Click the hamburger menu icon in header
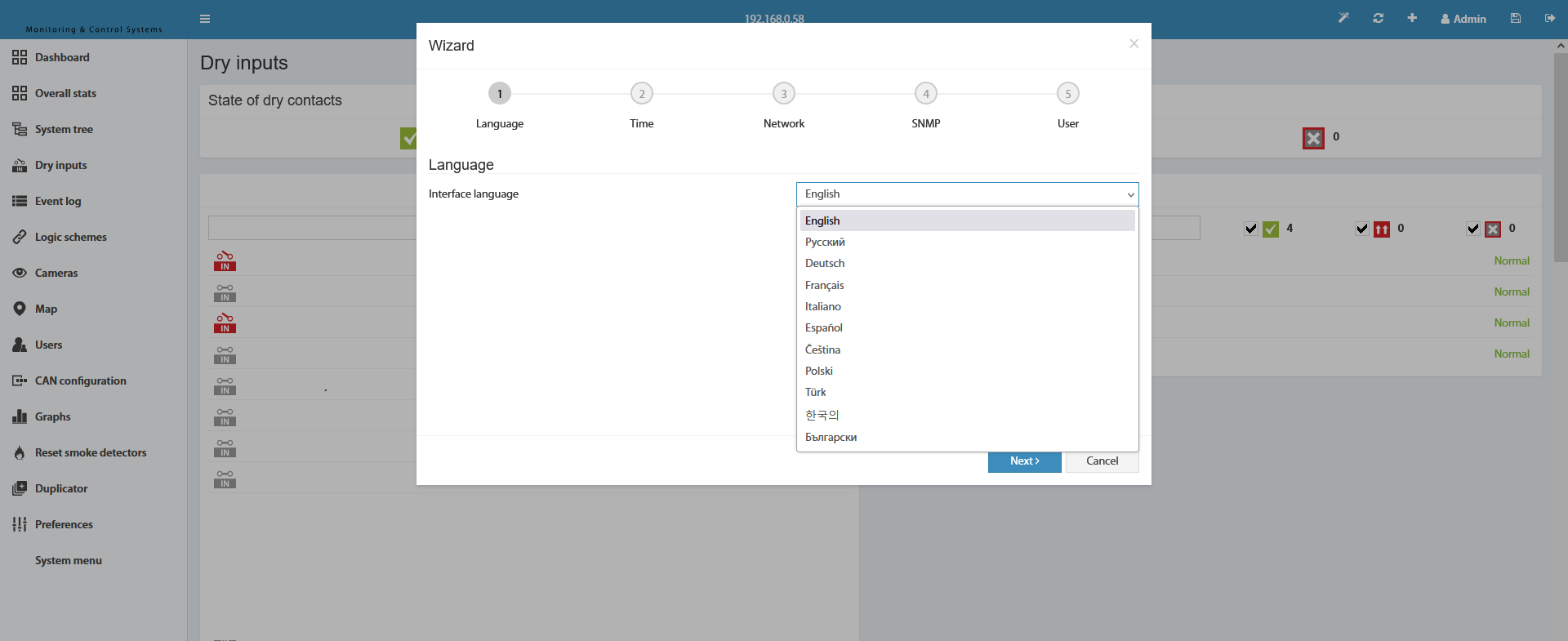This screenshot has height=641, width=1568. point(205,19)
